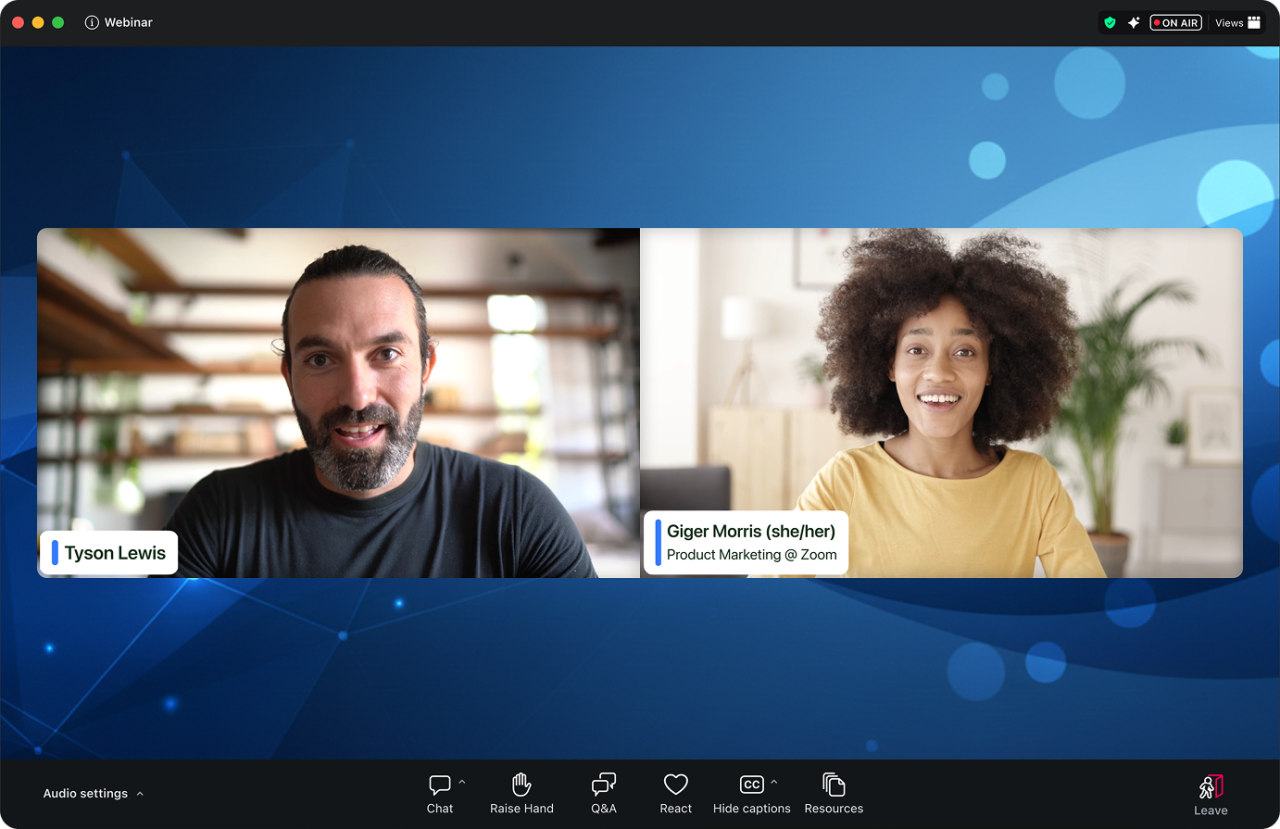This screenshot has height=829, width=1280.
Task: Open the Chat panel icon
Action: coord(440,785)
